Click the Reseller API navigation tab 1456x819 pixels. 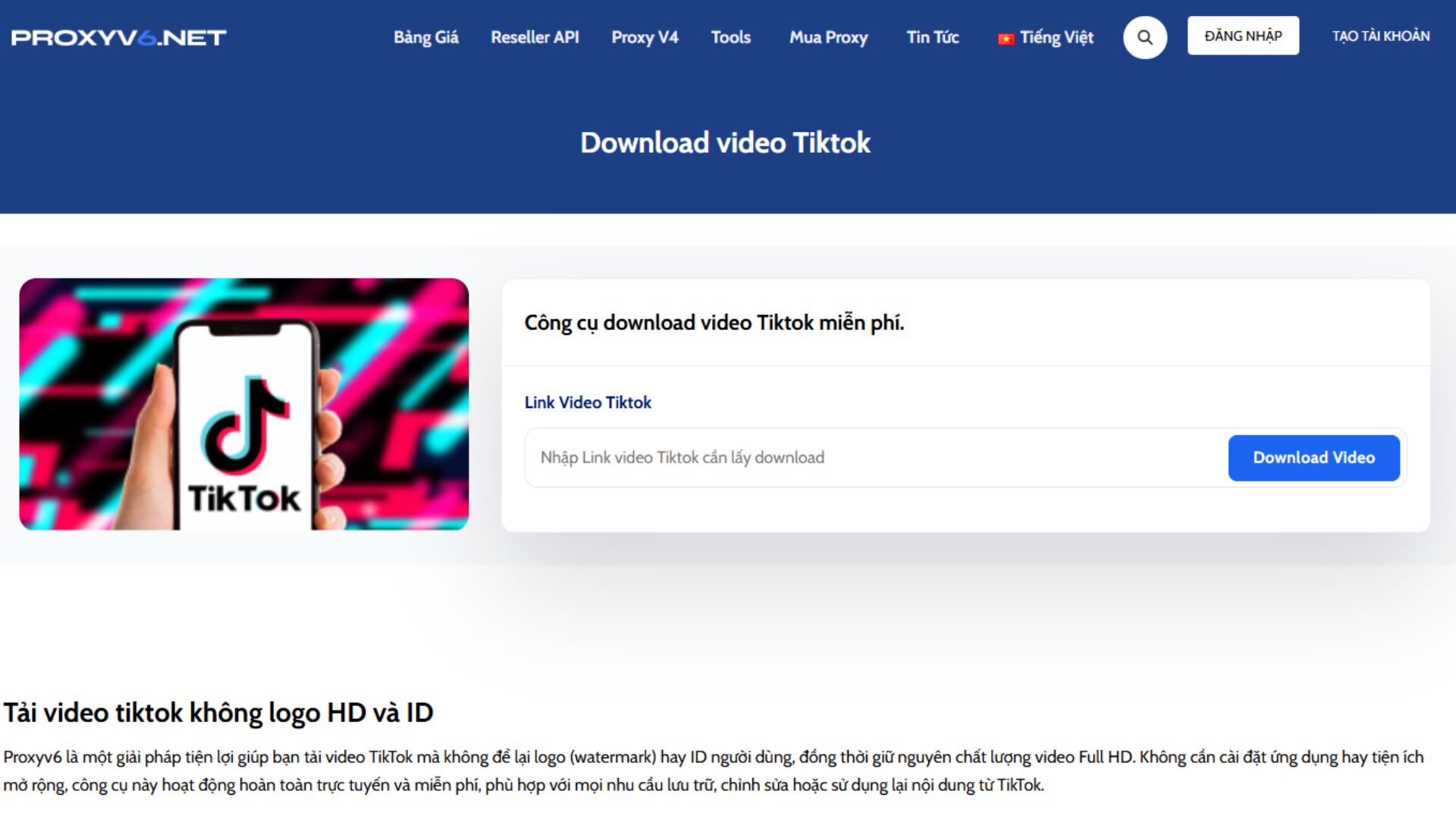534,37
